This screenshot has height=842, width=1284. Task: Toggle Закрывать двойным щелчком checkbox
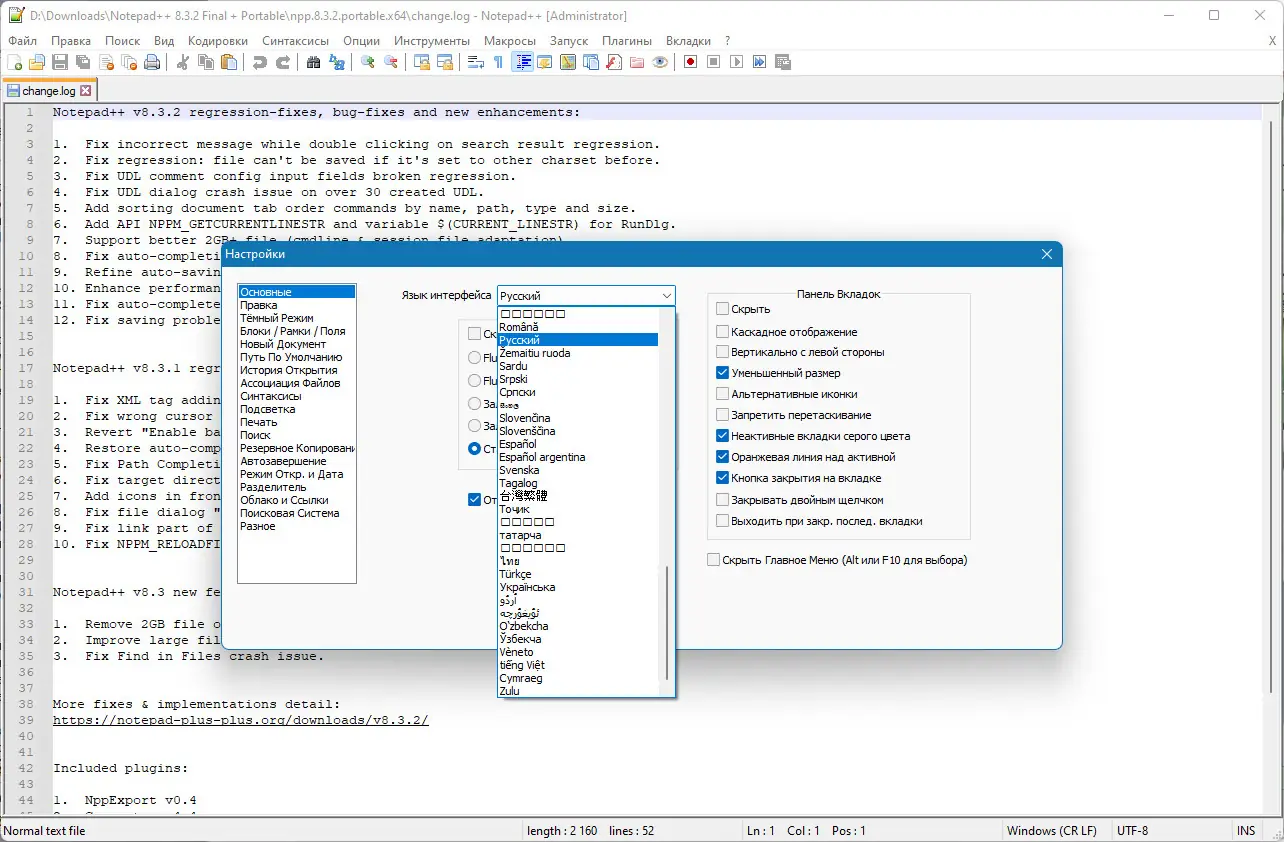(723, 500)
